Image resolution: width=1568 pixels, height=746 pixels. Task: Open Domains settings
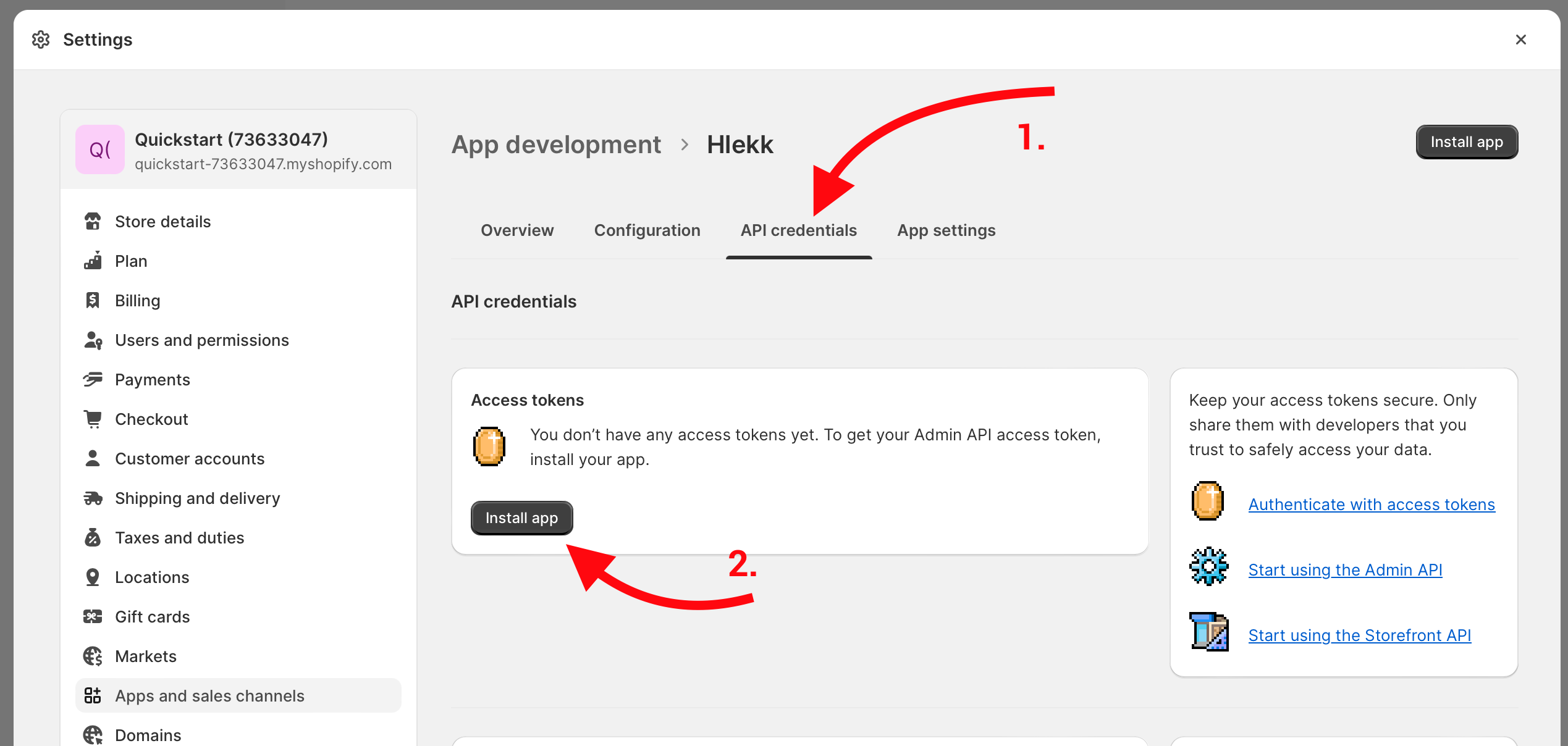coord(238,734)
